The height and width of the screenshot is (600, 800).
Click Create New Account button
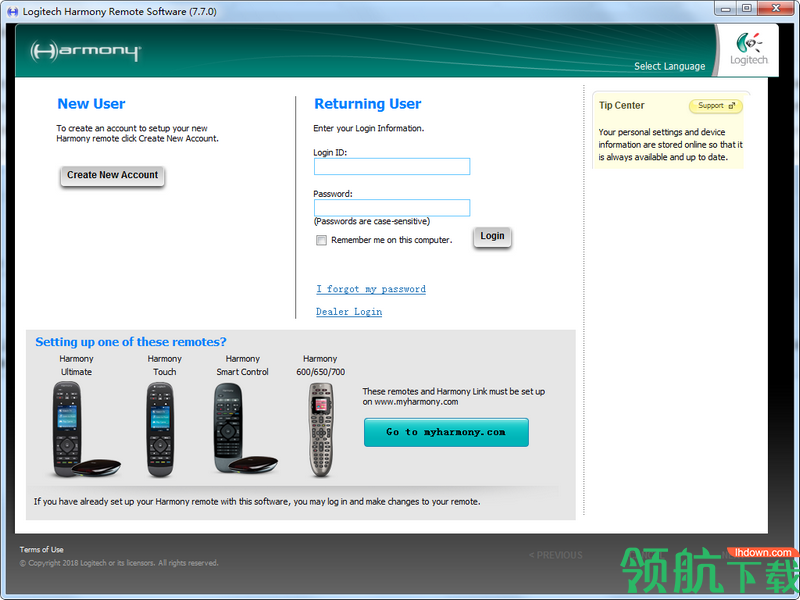click(112, 175)
